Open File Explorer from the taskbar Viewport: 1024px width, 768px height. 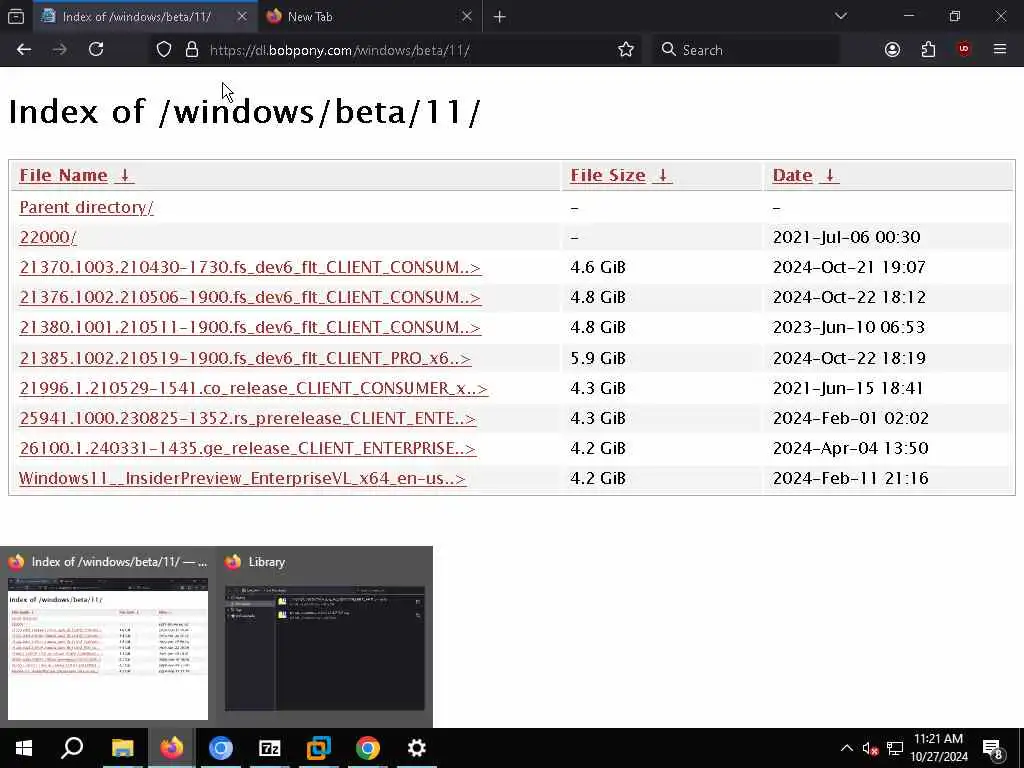tap(122, 748)
